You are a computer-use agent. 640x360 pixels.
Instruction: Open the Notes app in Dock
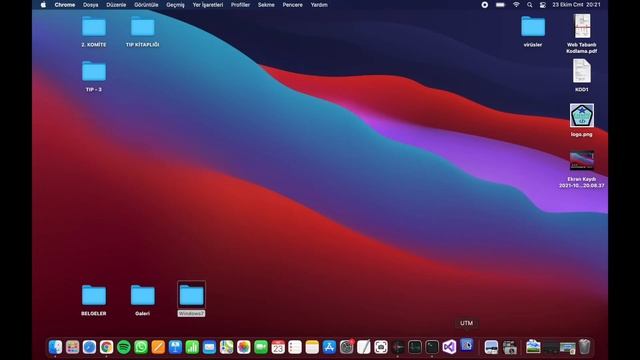[x=312, y=347]
